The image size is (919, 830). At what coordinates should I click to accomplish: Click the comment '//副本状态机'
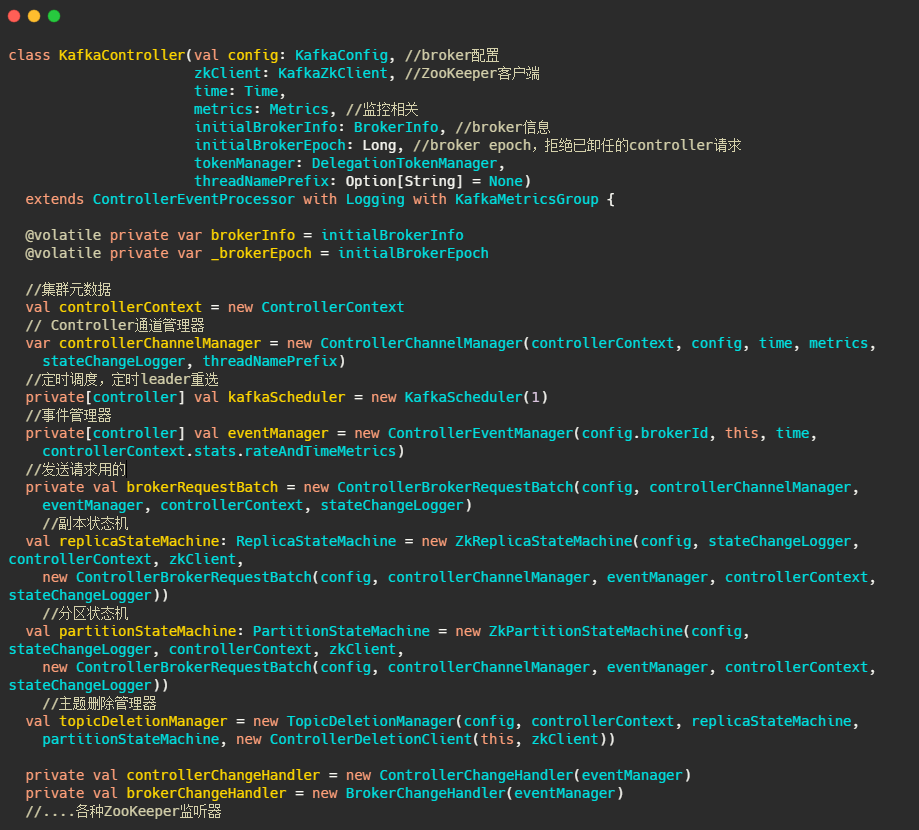pos(85,523)
